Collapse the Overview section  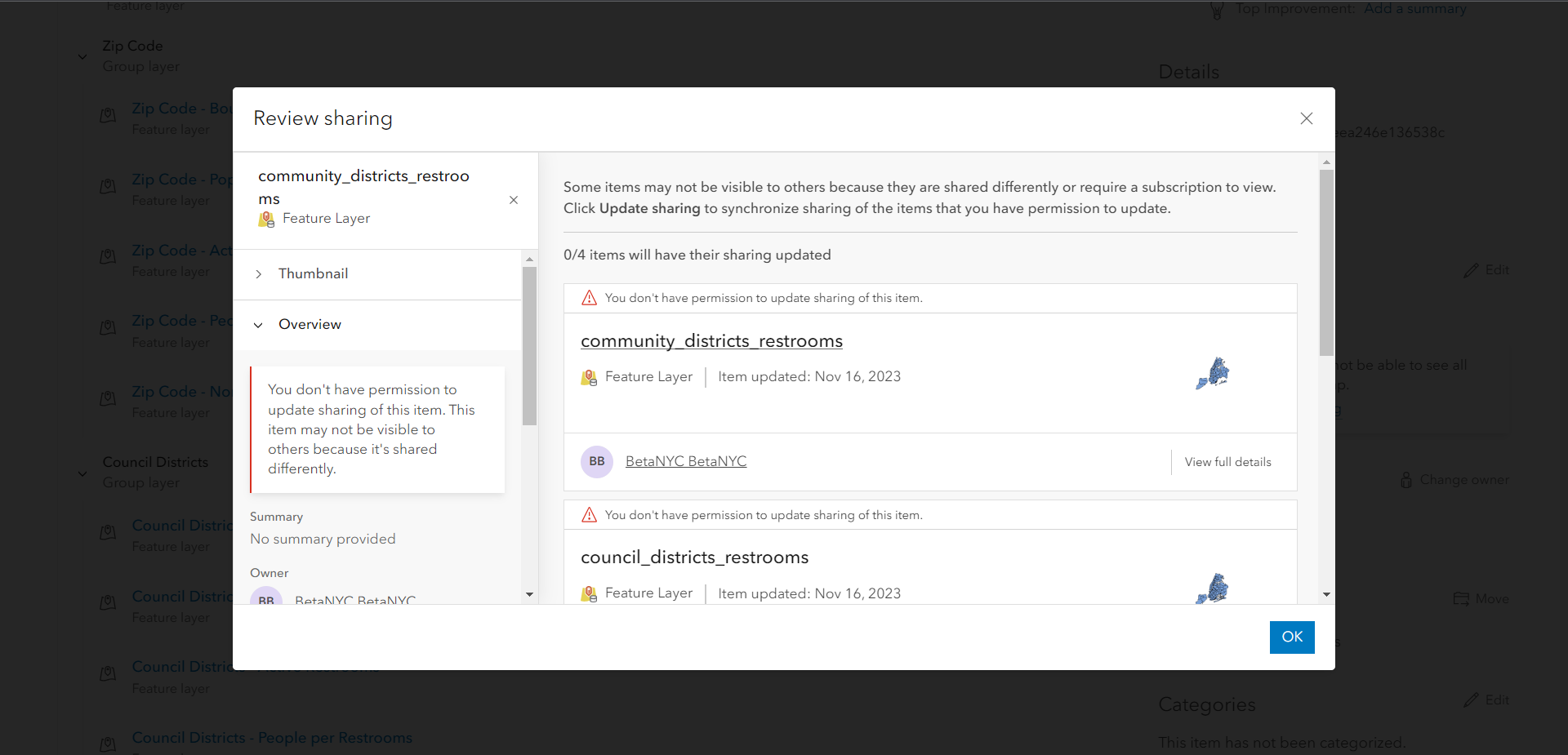258,324
